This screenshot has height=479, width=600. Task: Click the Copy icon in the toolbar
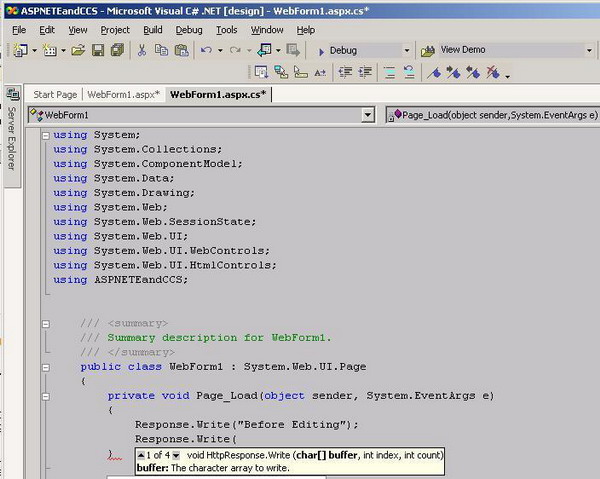point(161,50)
